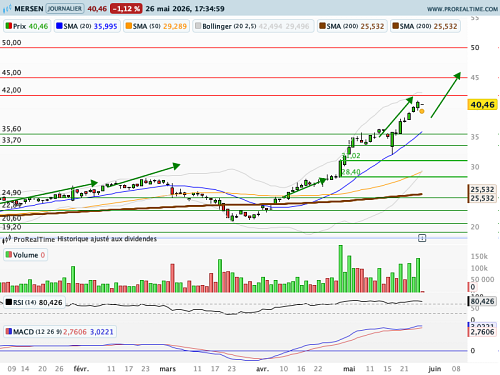Image resolution: width=500 pixels, height=375 pixels.
Task: Click the 24,90 support level label
Action: click(11, 192)
